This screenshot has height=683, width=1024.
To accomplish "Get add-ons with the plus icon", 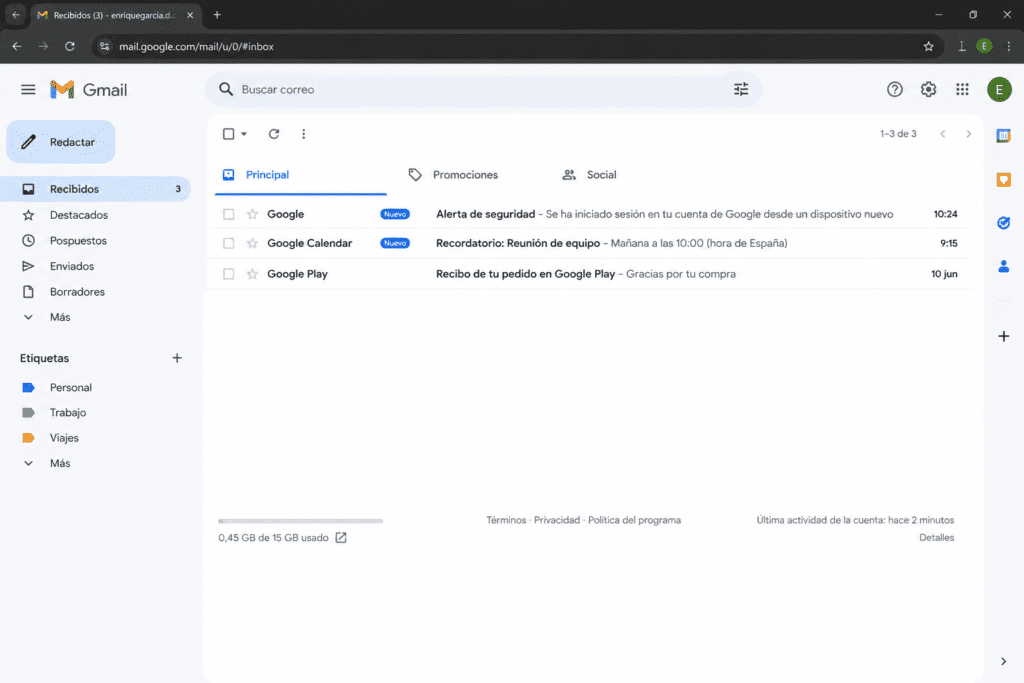I will click(1004, 336).
